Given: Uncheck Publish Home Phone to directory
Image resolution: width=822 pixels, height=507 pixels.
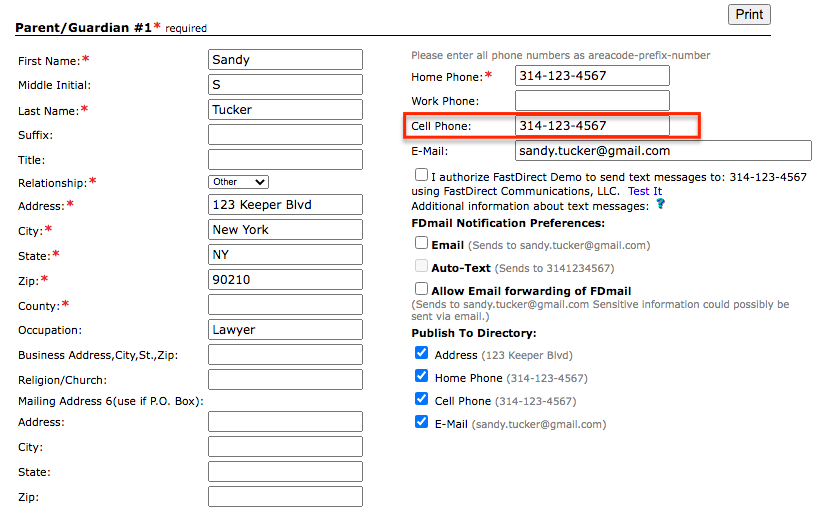Looking at the screenshot, I should pos(421,377).
